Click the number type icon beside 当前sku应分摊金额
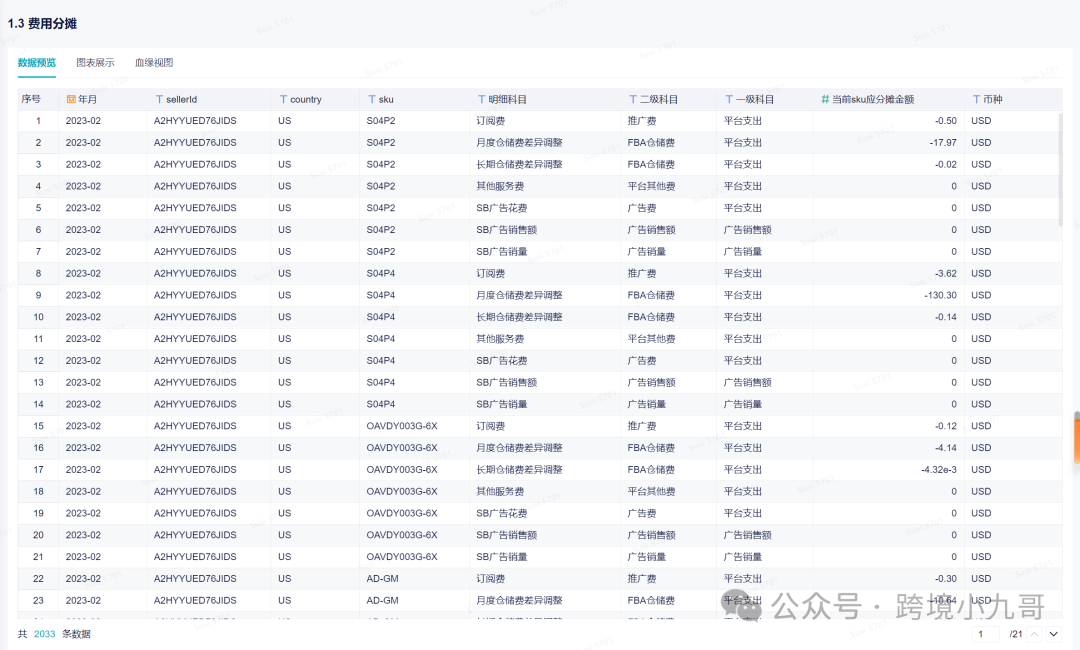1080x650 pixels. point(825,100)
